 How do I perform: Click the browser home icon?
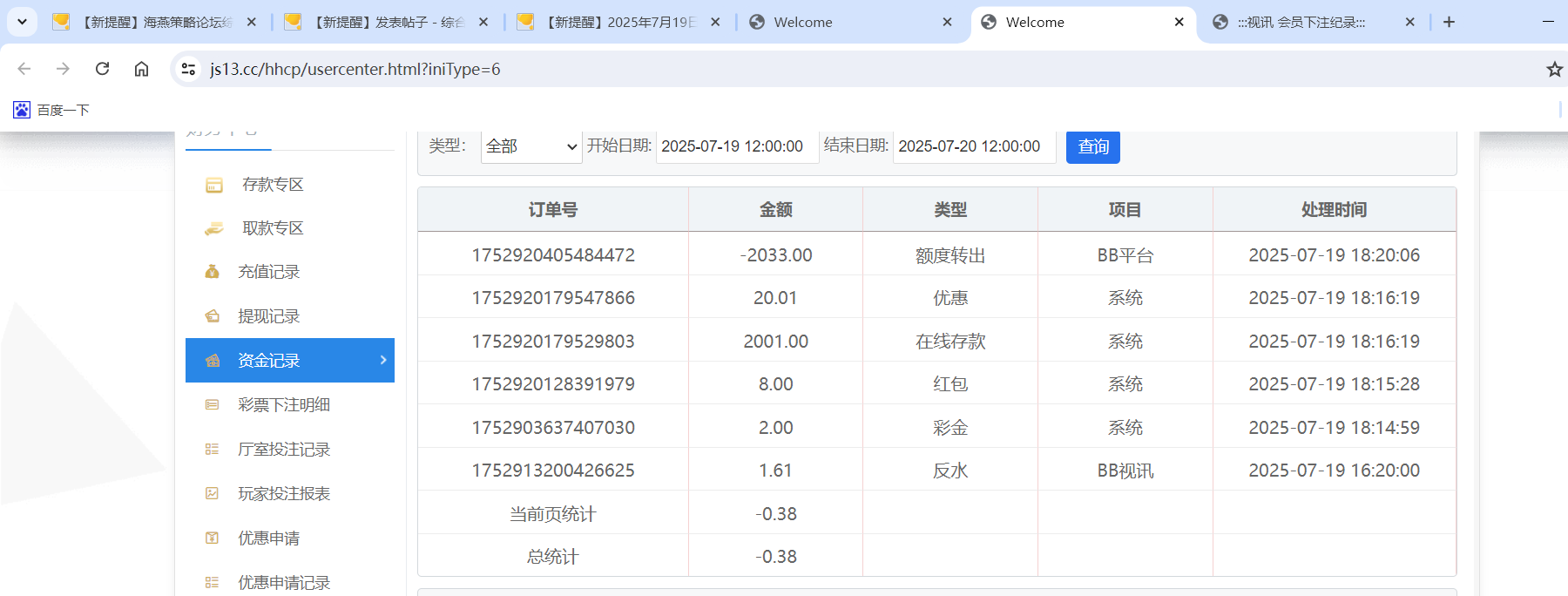click(x=141, y=69)
